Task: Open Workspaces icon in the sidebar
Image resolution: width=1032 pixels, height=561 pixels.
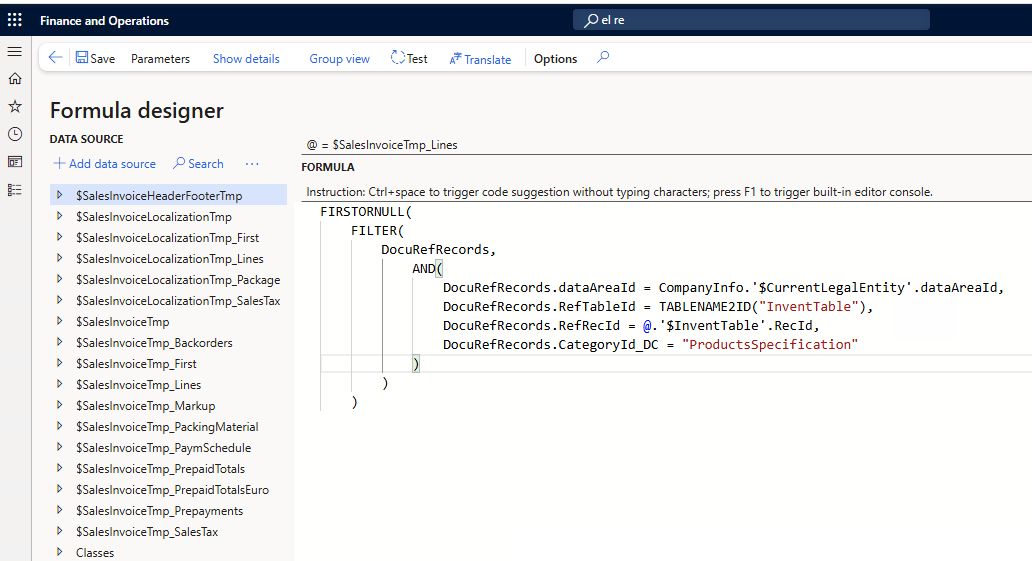Action: 15,162
